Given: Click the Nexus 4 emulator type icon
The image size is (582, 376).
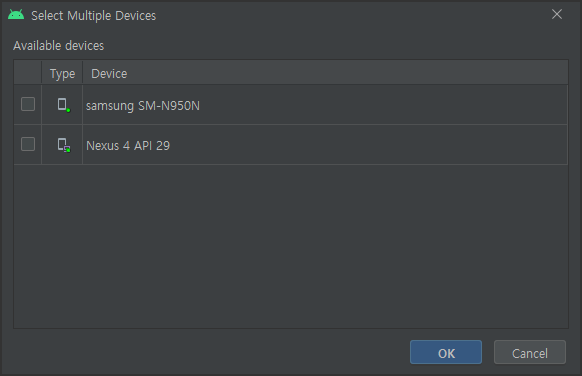Looking at the screenshot, I should [x=63, y=145].
